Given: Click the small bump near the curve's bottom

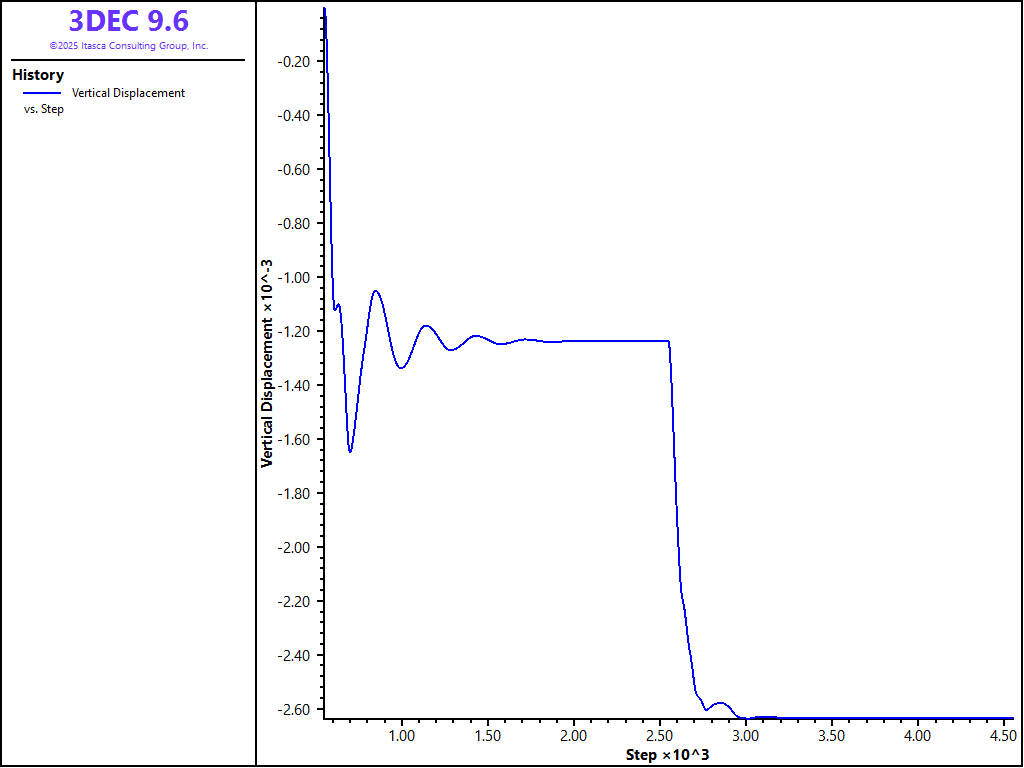Looking at the screenshot, I should pyautogui.click(x=720, y=703).
